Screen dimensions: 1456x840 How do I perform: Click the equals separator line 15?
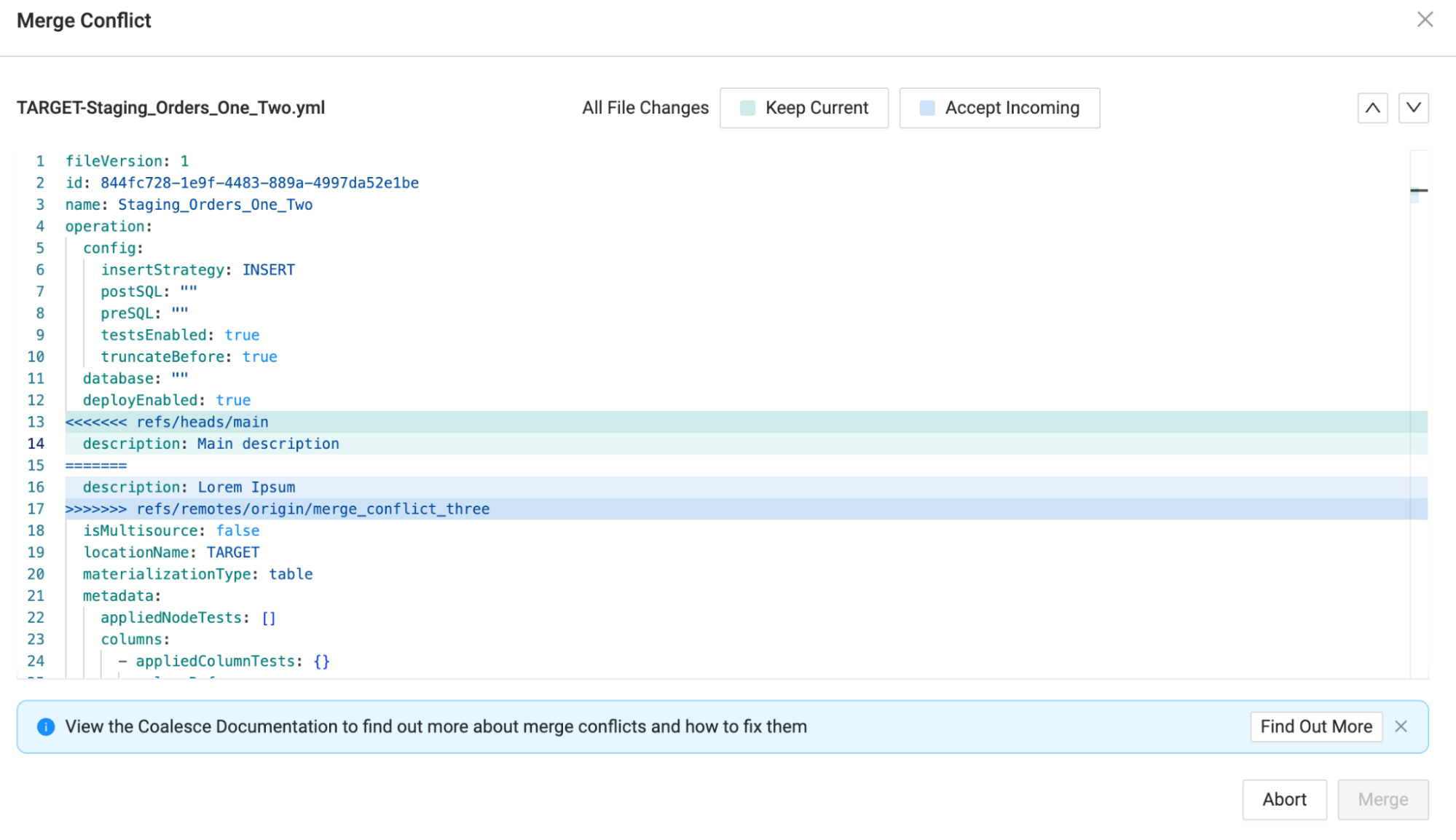coord(96,465)
